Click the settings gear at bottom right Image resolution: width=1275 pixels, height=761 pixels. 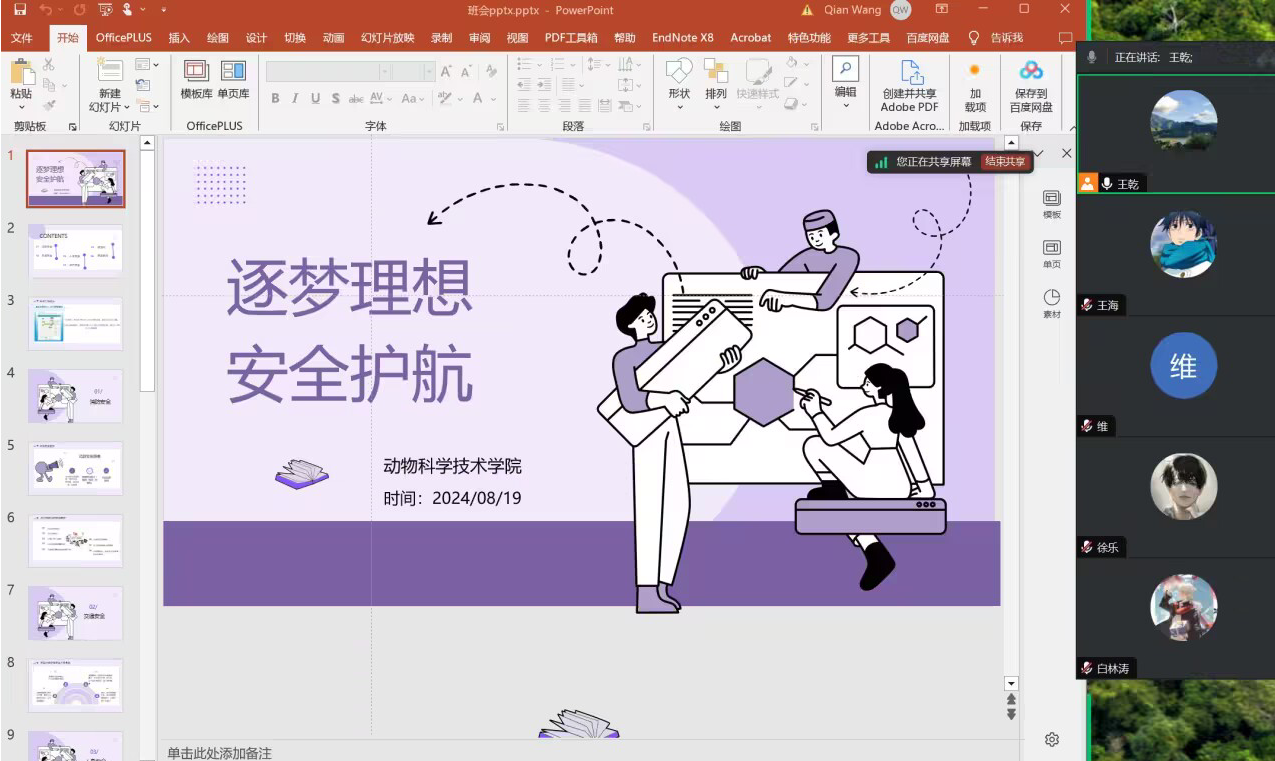[x=1052, y=739]
